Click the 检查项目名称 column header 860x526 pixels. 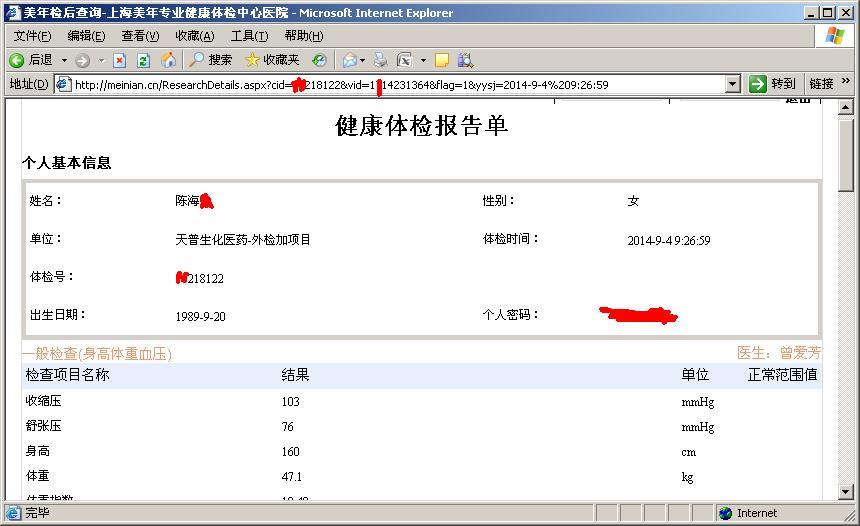[67, 375]
